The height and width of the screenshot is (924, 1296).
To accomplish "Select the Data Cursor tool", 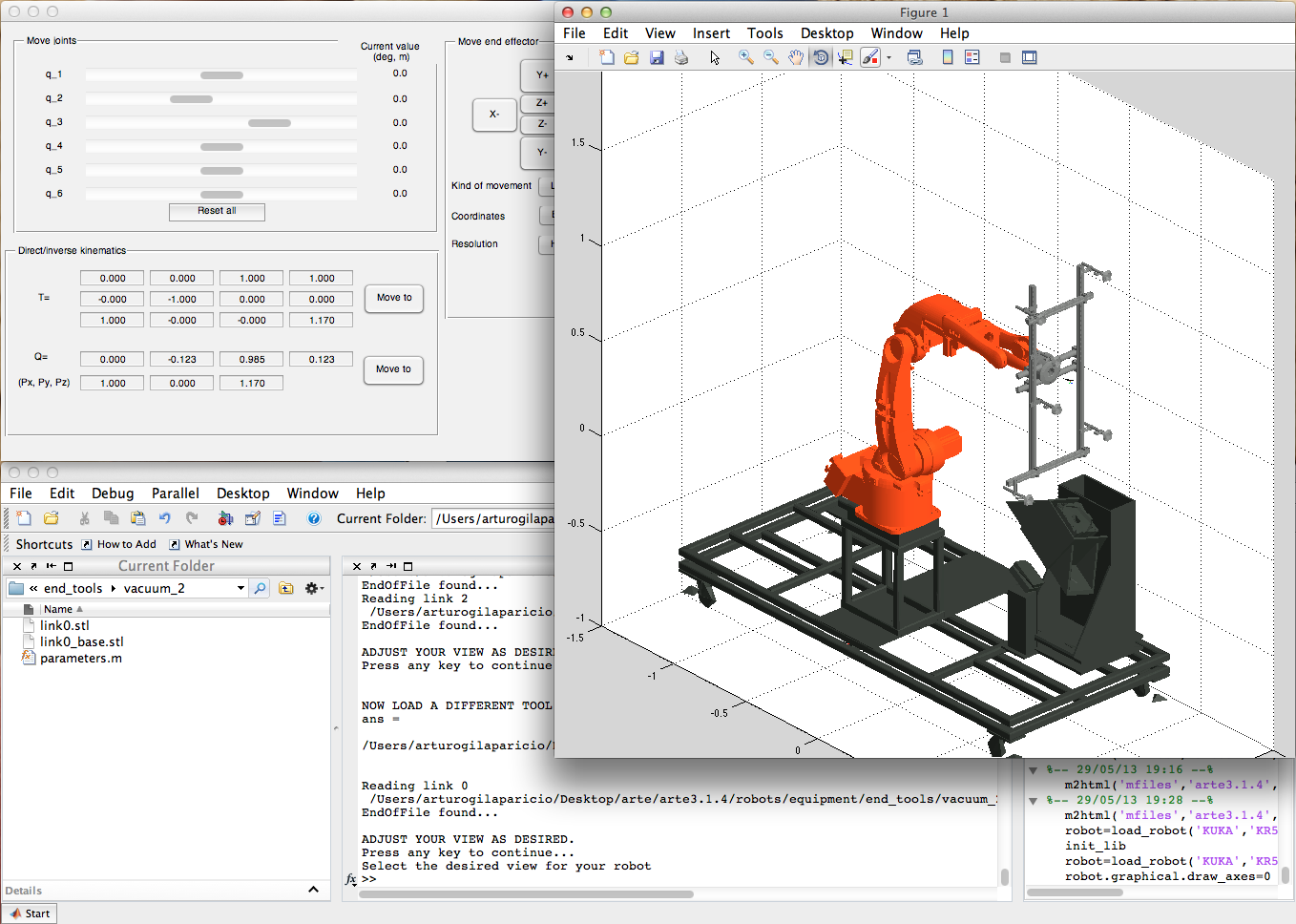I will click(x=846, y=57).
